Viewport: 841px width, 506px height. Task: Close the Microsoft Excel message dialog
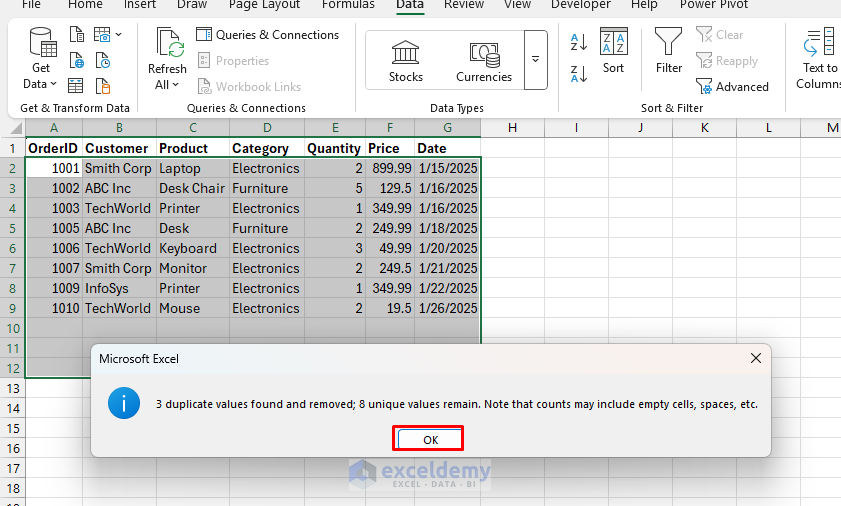[x=756, y=358]
